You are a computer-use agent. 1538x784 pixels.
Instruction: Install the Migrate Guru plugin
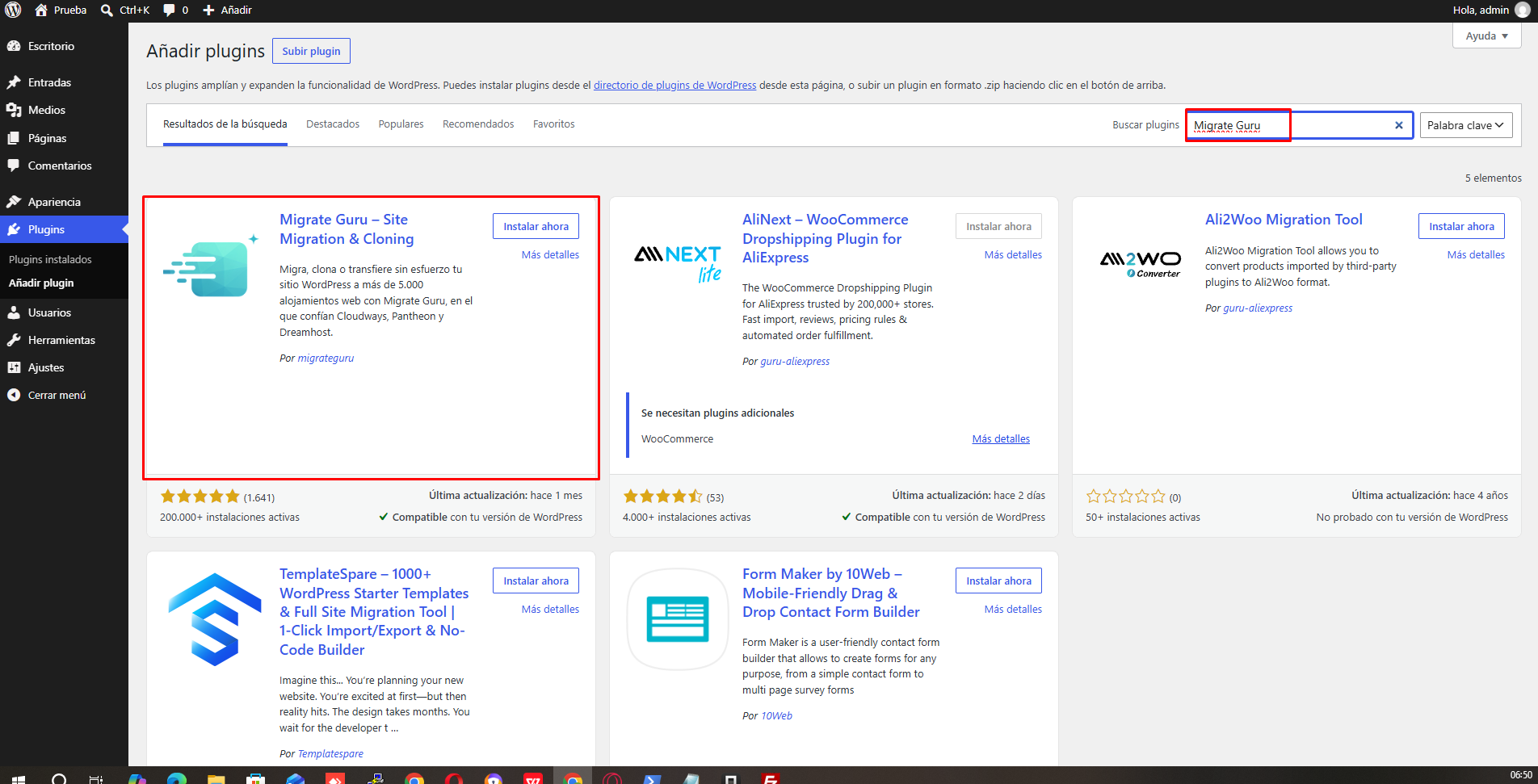coord(536,226)
